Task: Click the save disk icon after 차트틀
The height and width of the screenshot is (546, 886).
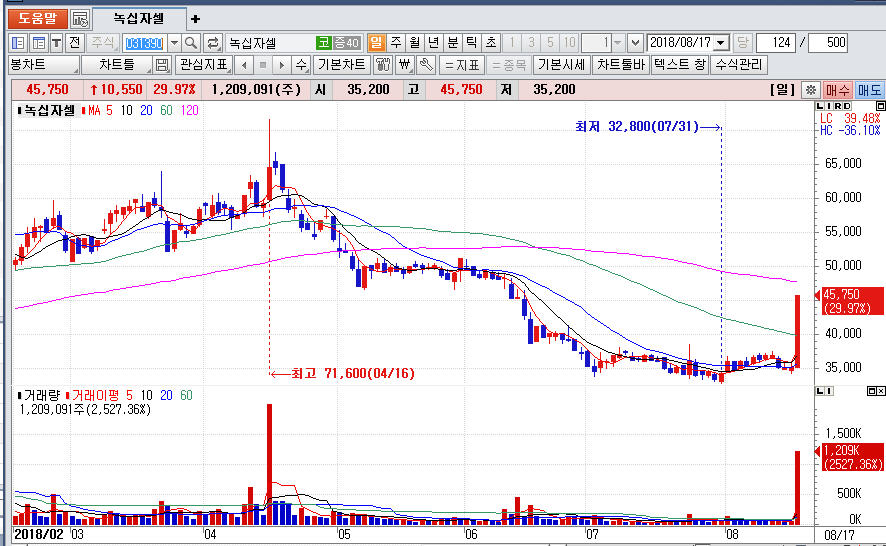Action: 161,65
